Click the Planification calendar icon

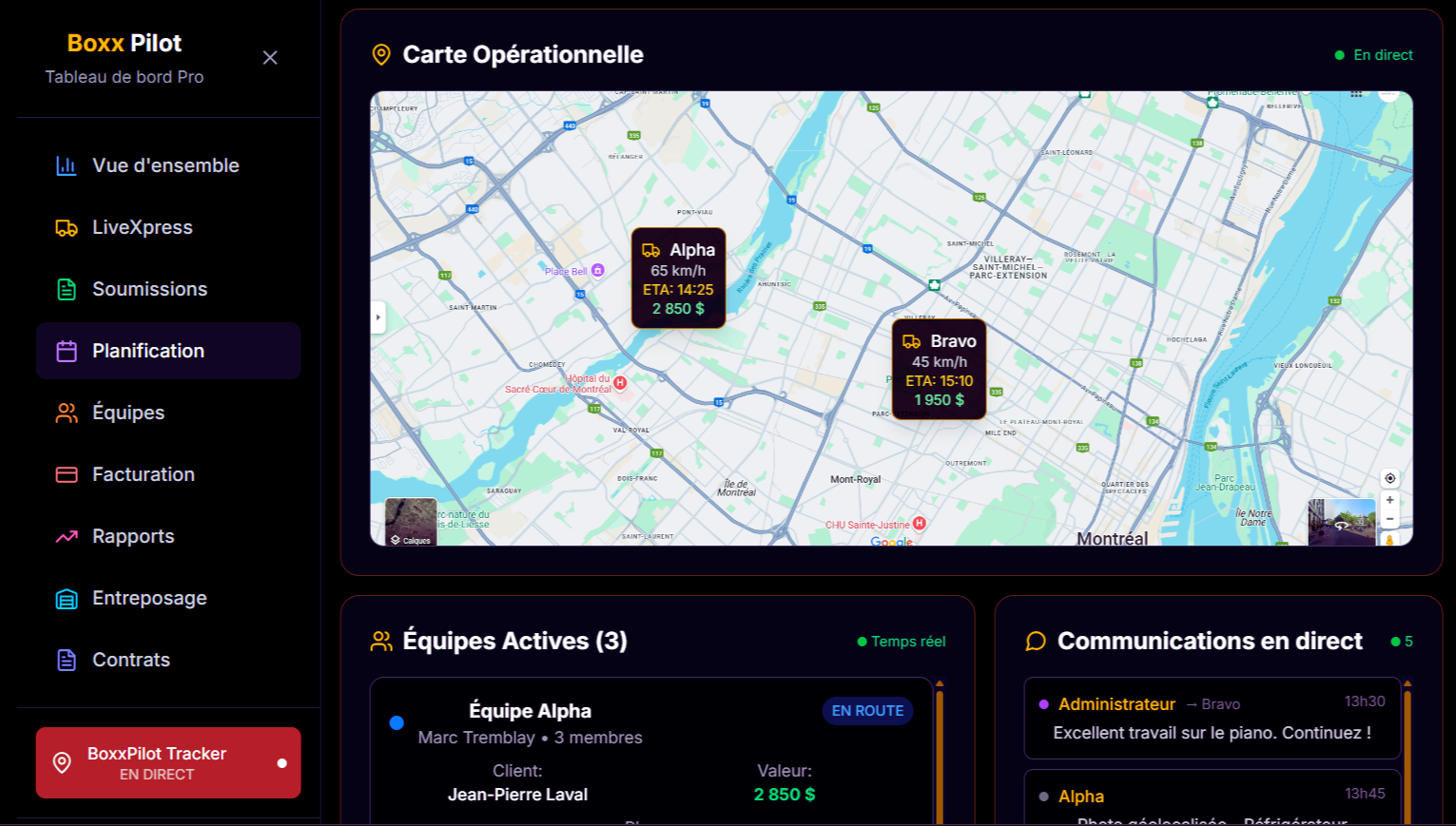click(x=67, y=351)
